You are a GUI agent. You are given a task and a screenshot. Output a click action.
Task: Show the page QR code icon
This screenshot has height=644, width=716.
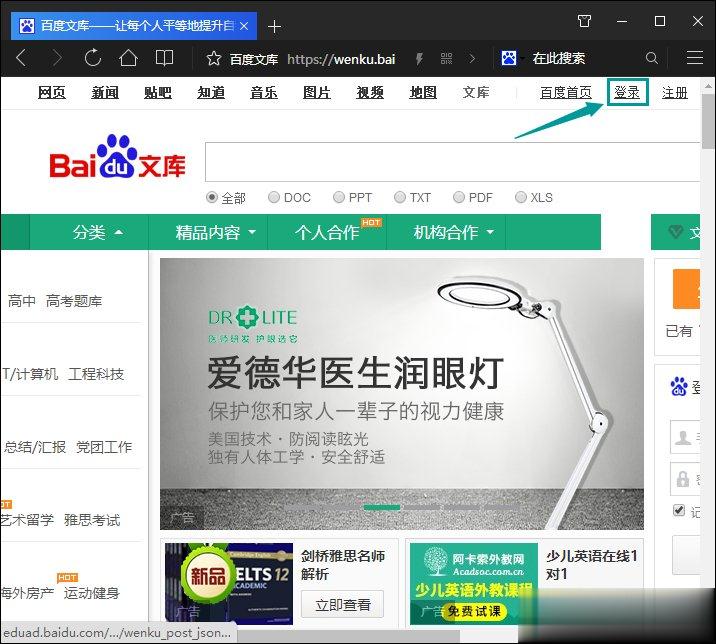pyautogui.click(x=446, y=58)
